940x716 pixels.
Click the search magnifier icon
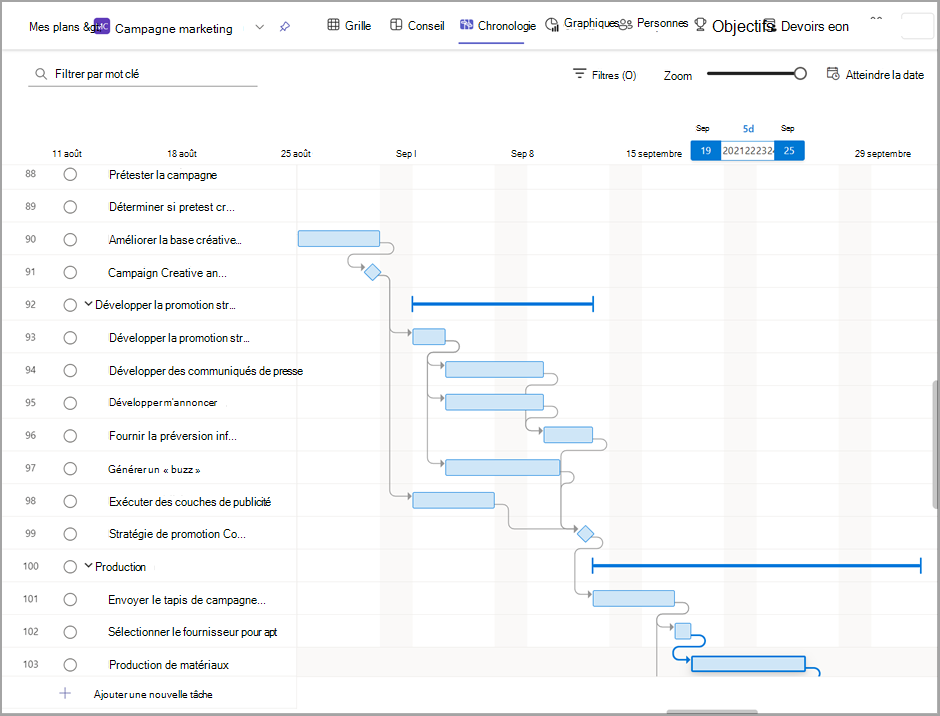41,74
